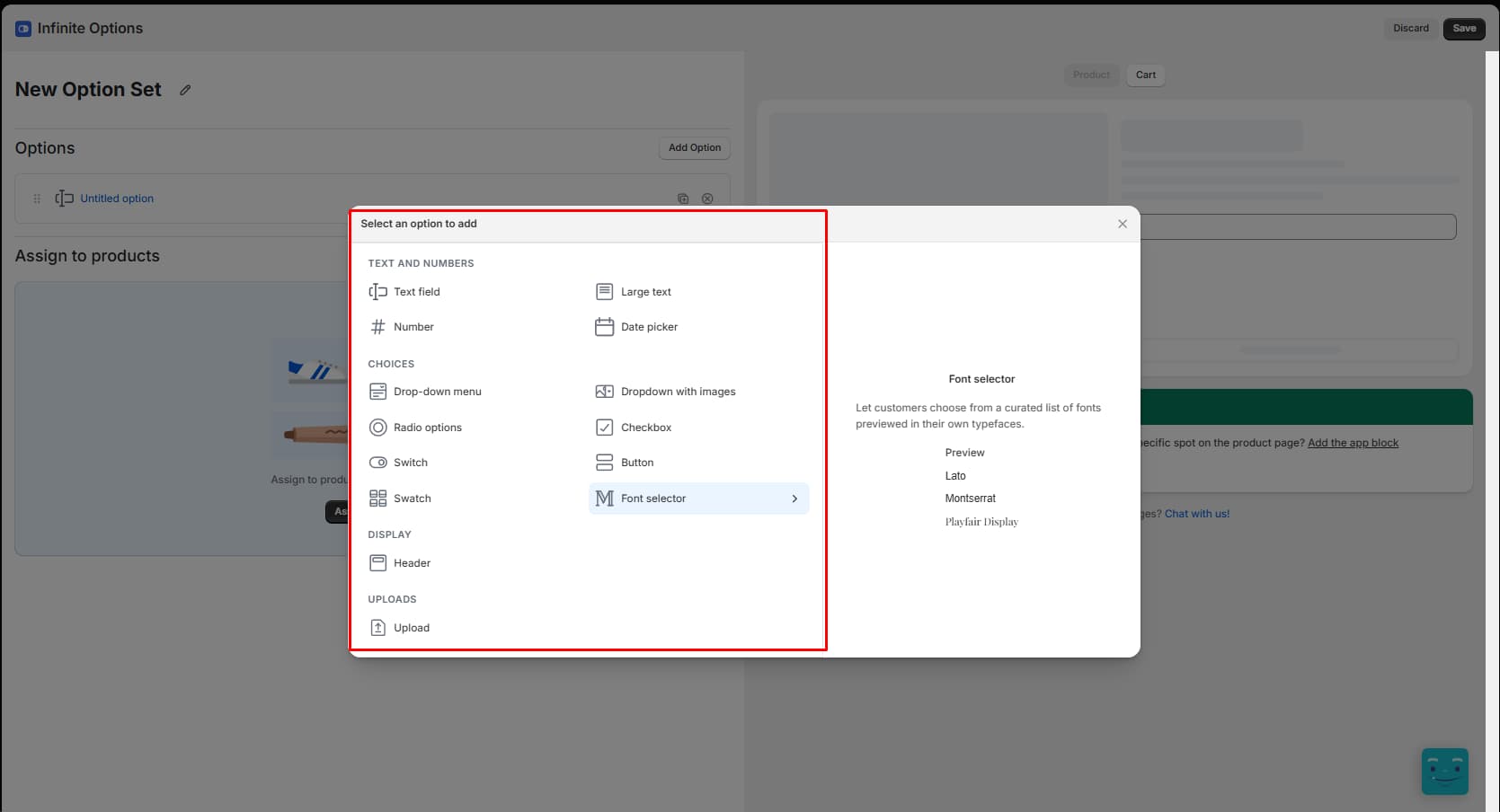1500x812 pixels.
Task: Open the Untitled option link
Action: click(117, 199)
